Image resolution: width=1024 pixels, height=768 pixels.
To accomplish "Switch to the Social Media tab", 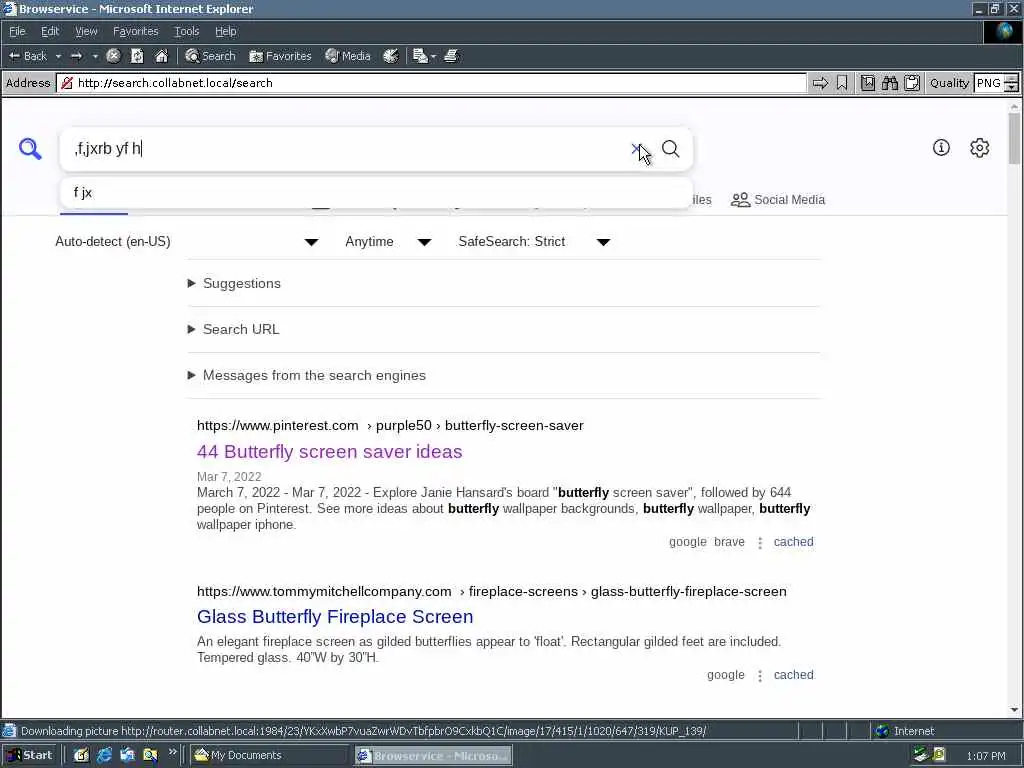I will [x=778, y=200].
